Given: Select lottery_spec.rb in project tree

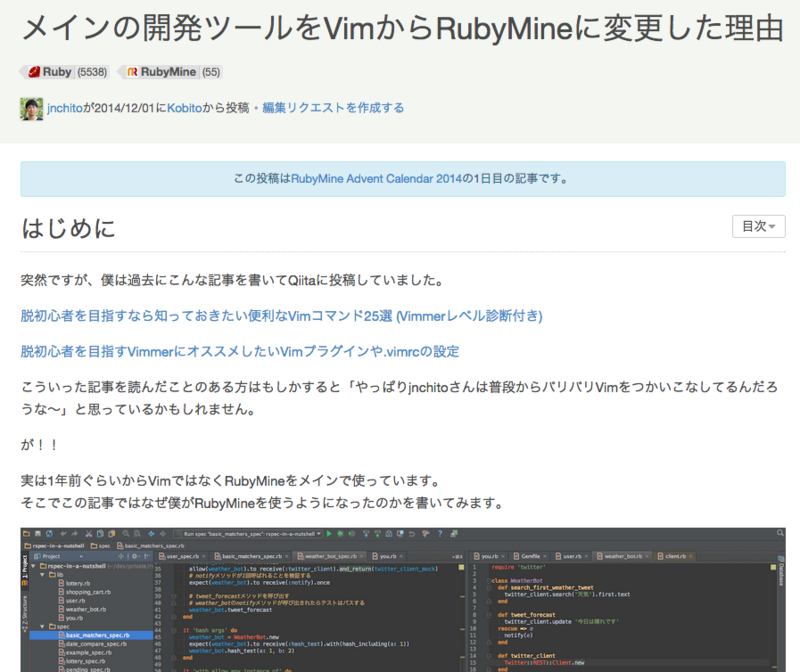Looking at the screenshot, I should [x=82, y=661].
